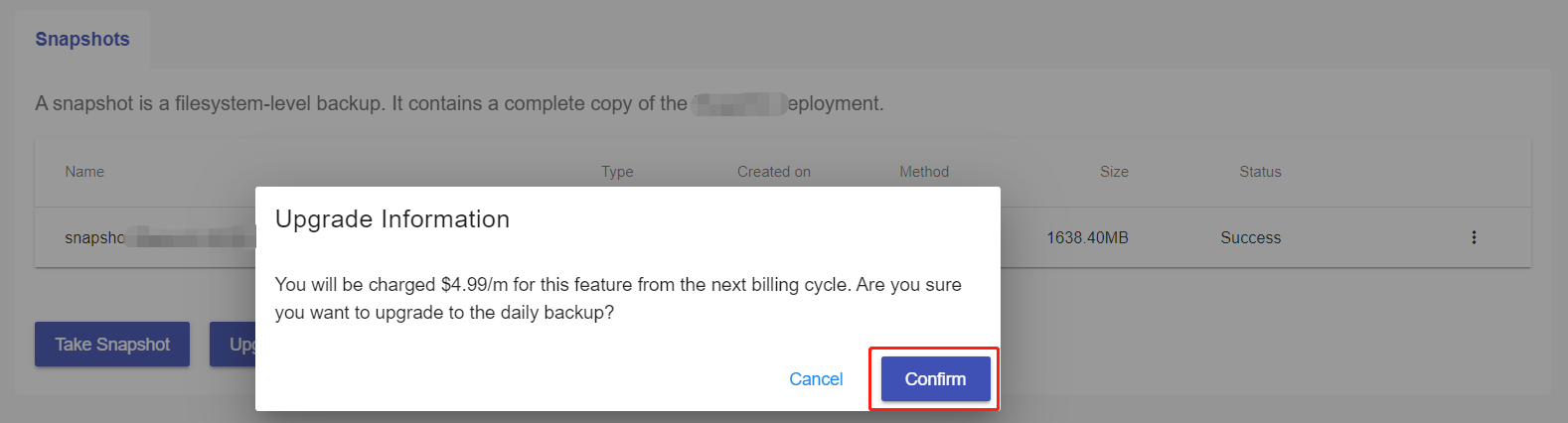Click the Take Snapshot button
This screenshot has height=423, width=1568.
pyautogui.click(x=112, y=345)
